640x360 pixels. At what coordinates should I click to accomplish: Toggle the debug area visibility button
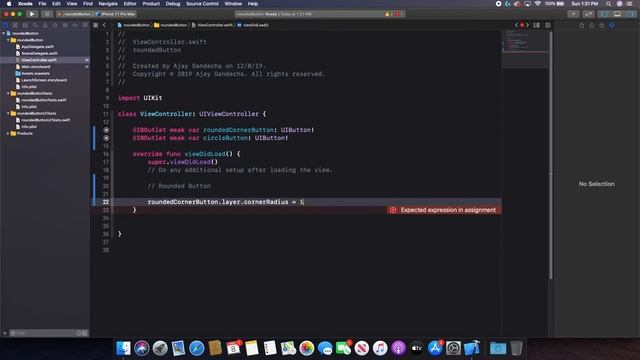[x=617, y=14]
